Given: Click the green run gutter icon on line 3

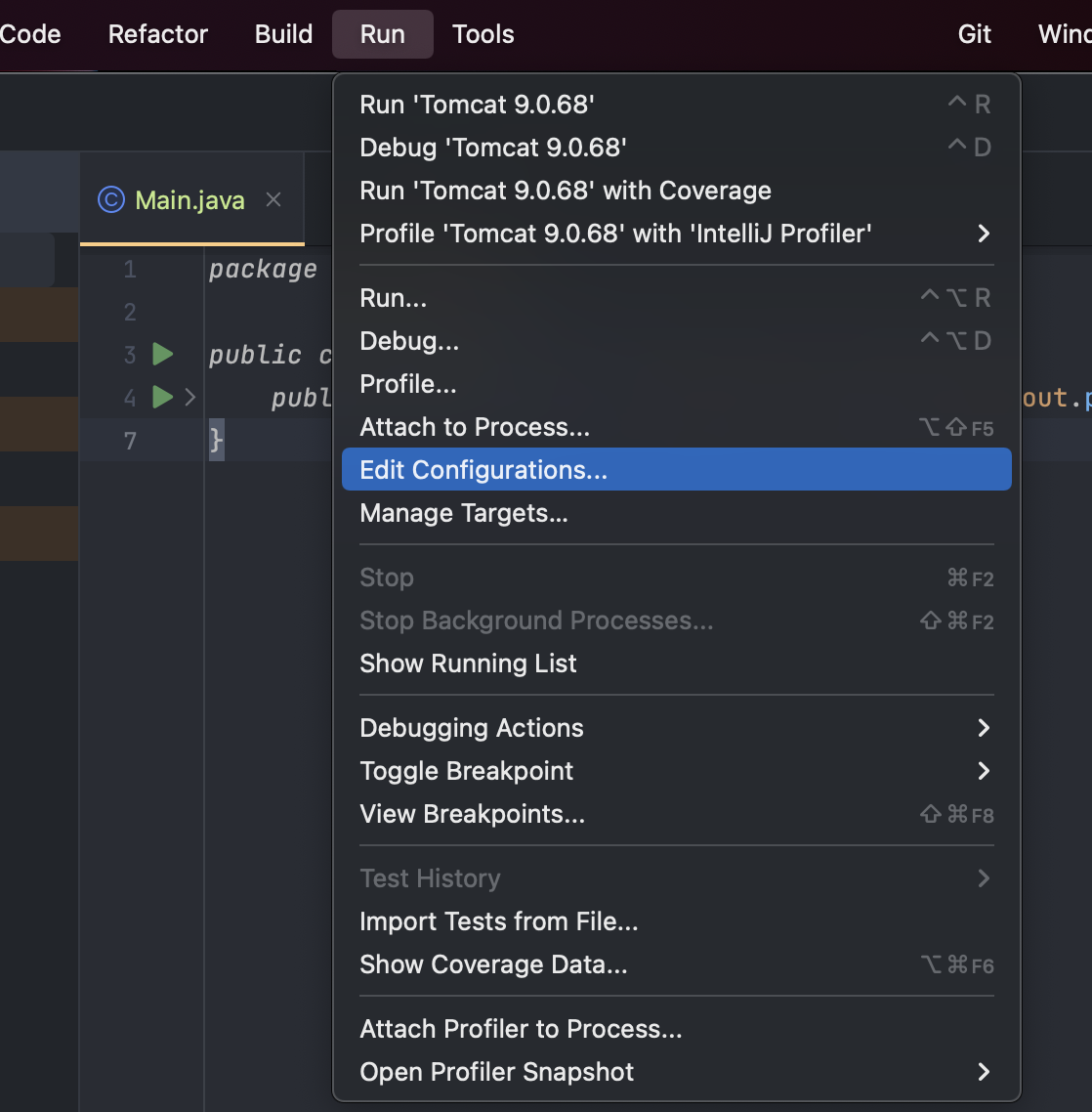Looking at the screenshot, I should (x=163, y=354).
